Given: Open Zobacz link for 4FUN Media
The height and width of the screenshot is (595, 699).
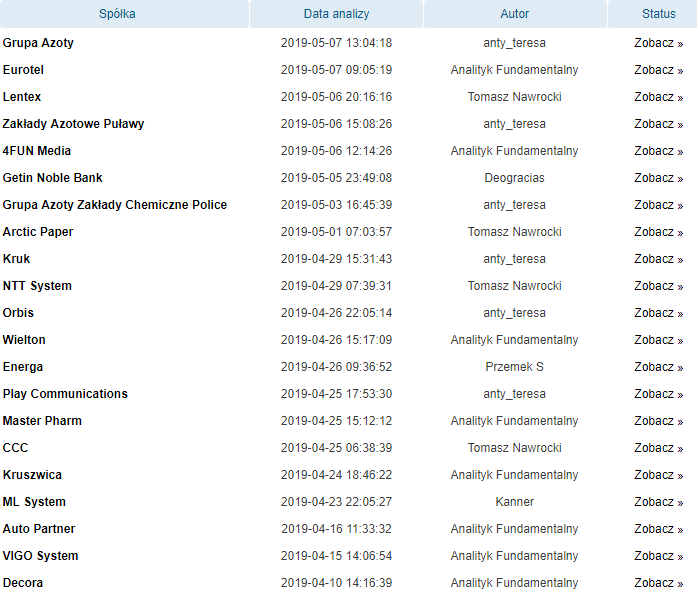Looking at the screenshot, I should coord(658,151).
